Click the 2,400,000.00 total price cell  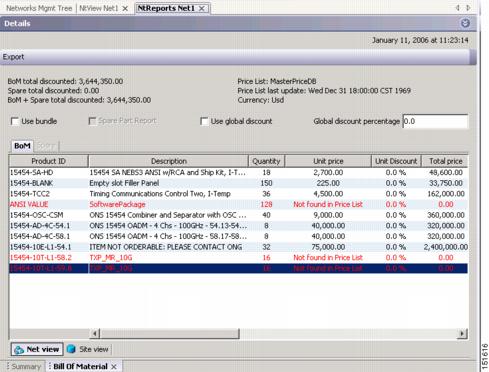coord(446,247)
